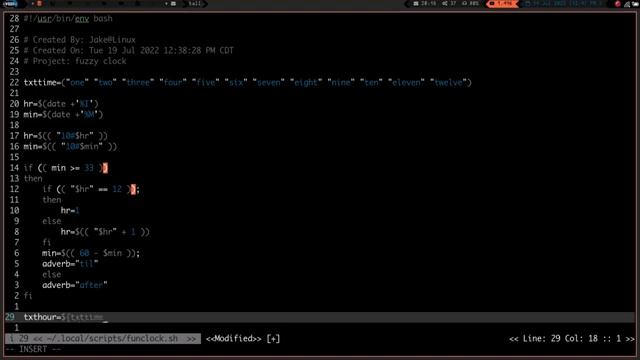Screen dimensions: 640x360
Task: Click the hr=$(( "$hr" + 1 )) line
Action: pyautogui.click(x=105, y=232)
